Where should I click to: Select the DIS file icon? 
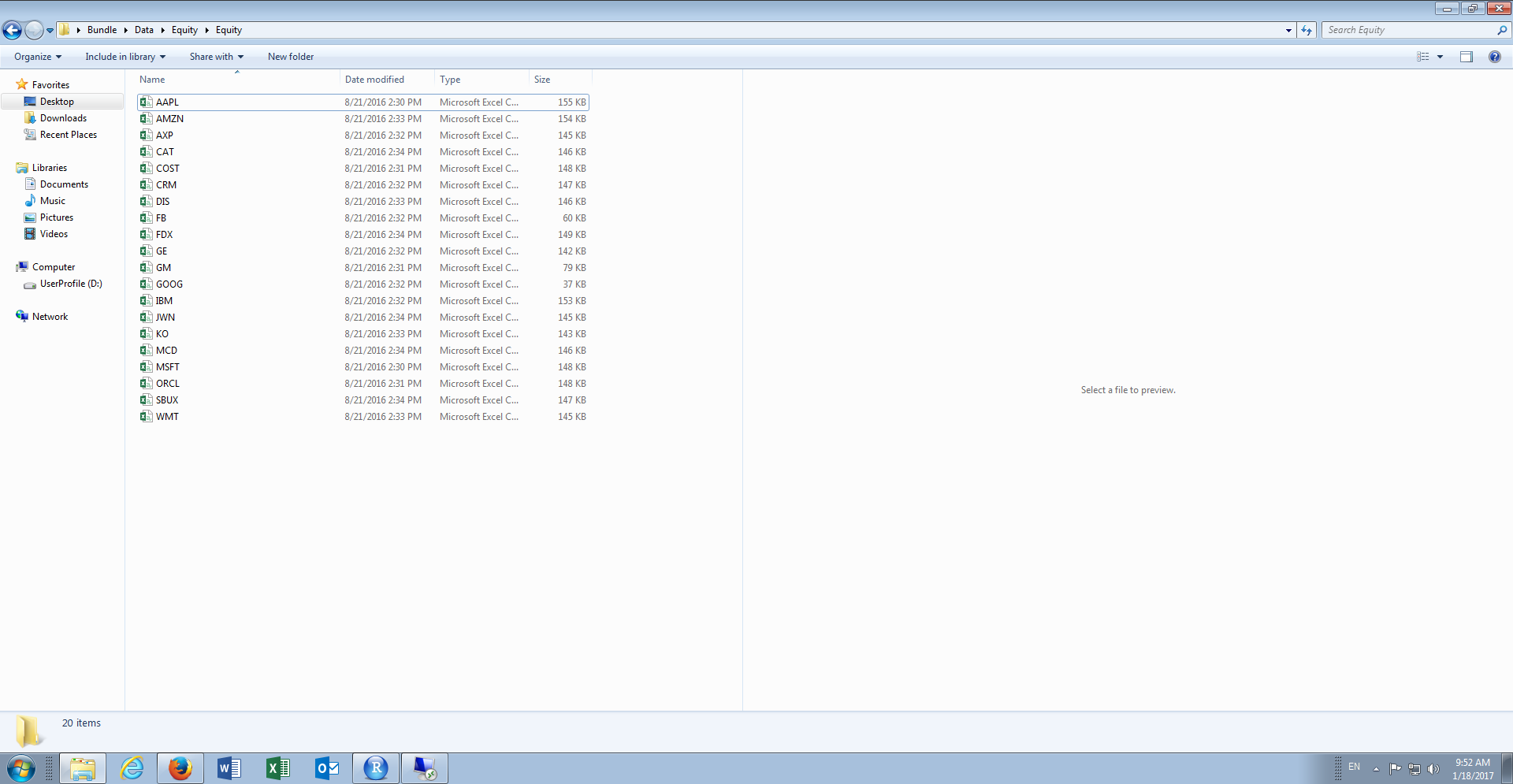(146, 201)
